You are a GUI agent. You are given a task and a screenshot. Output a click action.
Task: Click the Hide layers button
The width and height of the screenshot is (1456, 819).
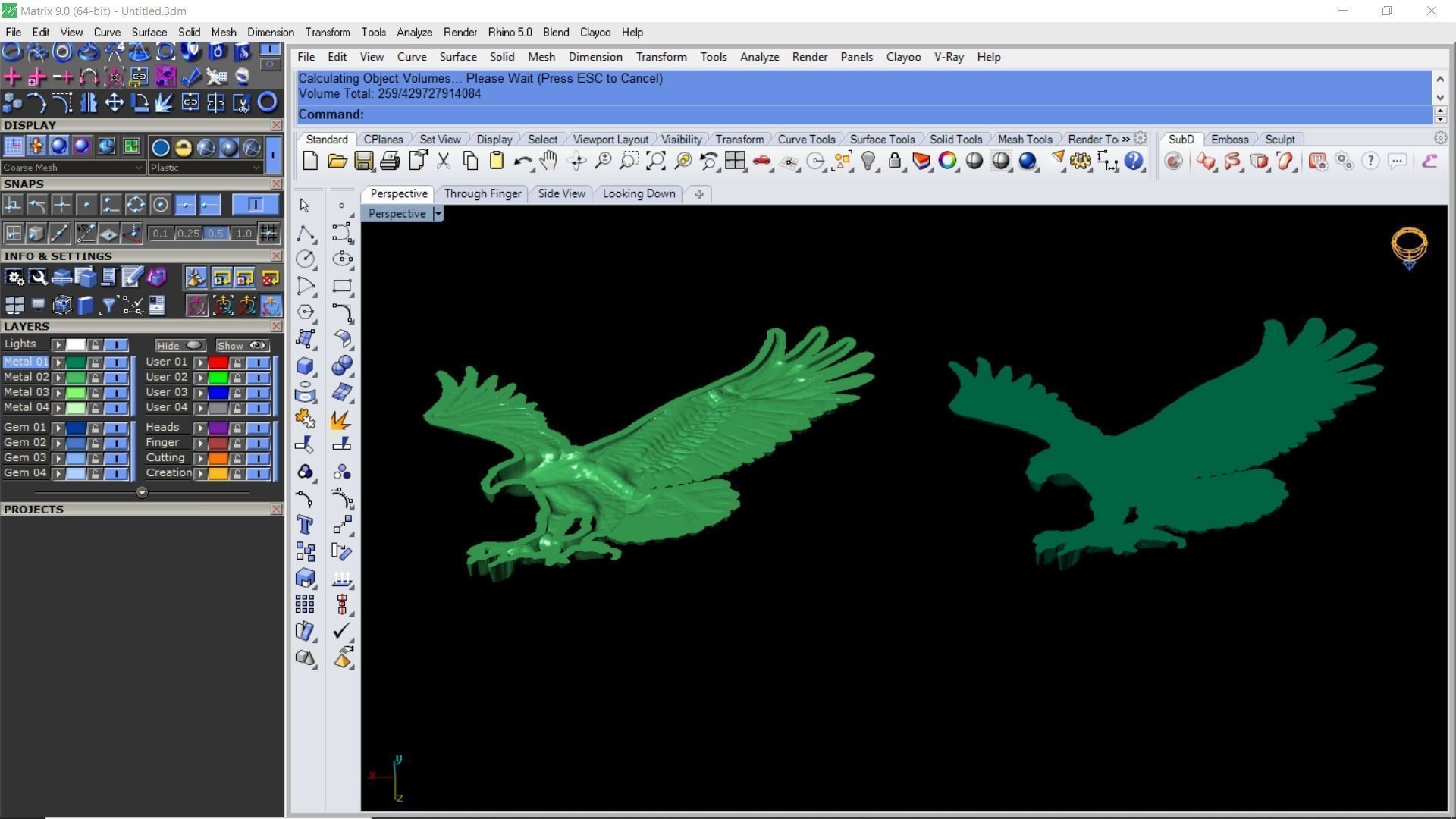tap(179, 345)
